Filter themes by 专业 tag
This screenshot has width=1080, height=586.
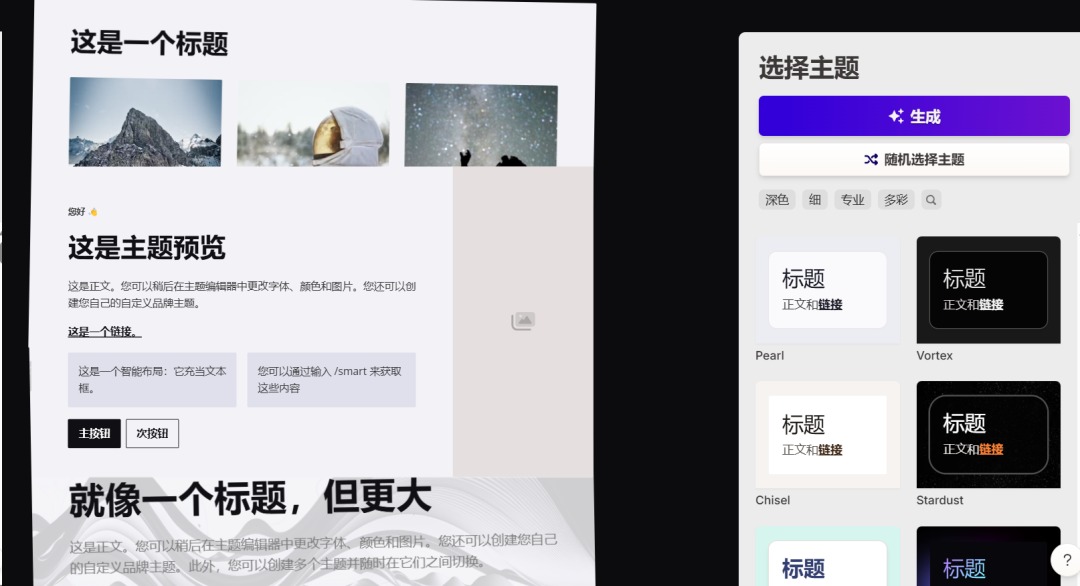[853, 200]
